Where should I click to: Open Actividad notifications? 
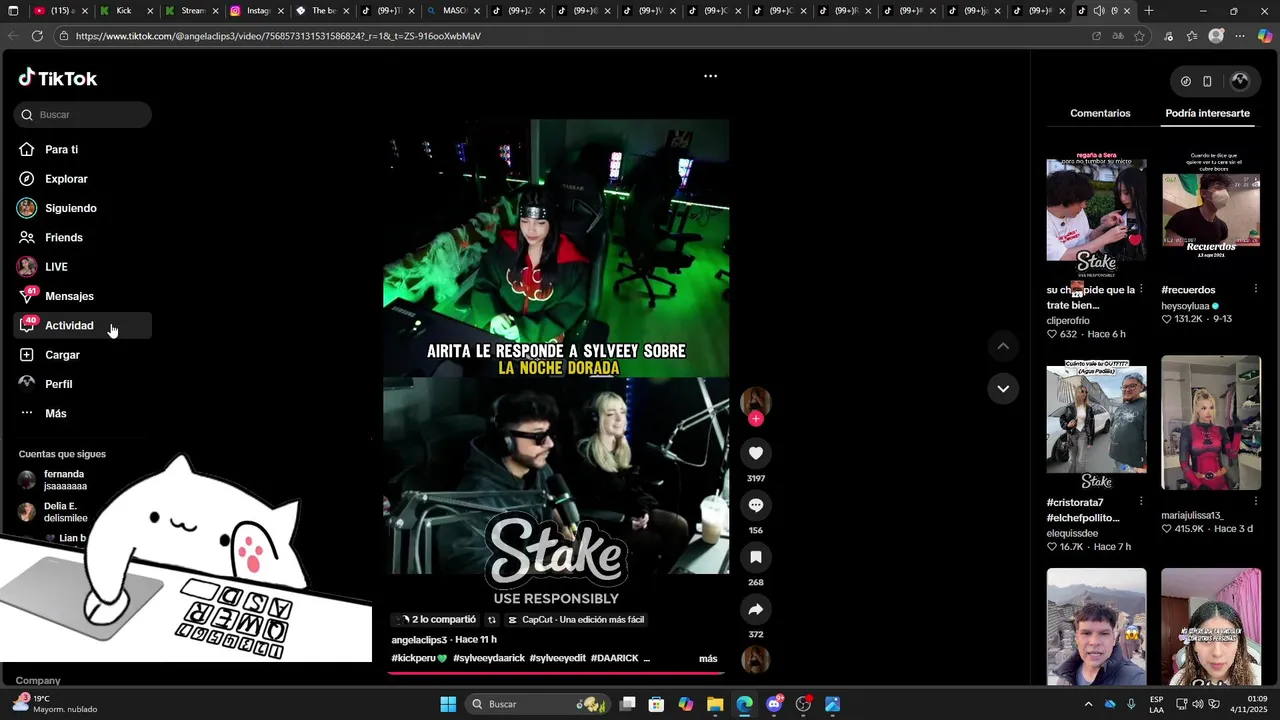tap(82, 325)
